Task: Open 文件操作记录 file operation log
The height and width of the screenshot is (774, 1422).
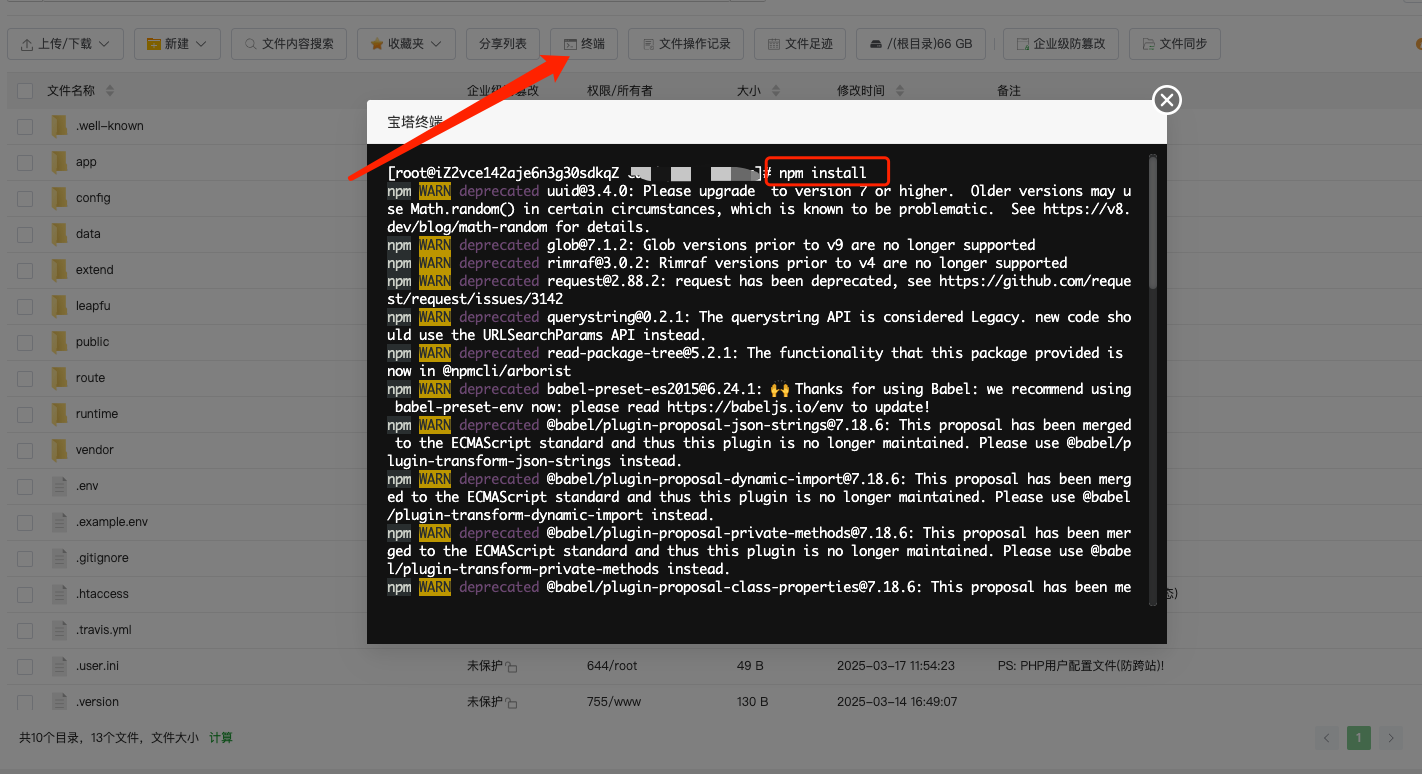Action: (x=686, y=44)
